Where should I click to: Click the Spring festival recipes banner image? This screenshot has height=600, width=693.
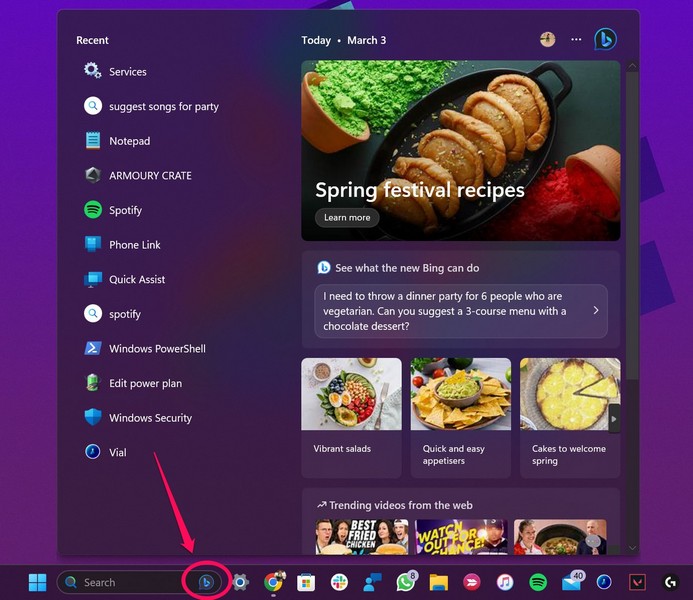(x=461, y=151)
